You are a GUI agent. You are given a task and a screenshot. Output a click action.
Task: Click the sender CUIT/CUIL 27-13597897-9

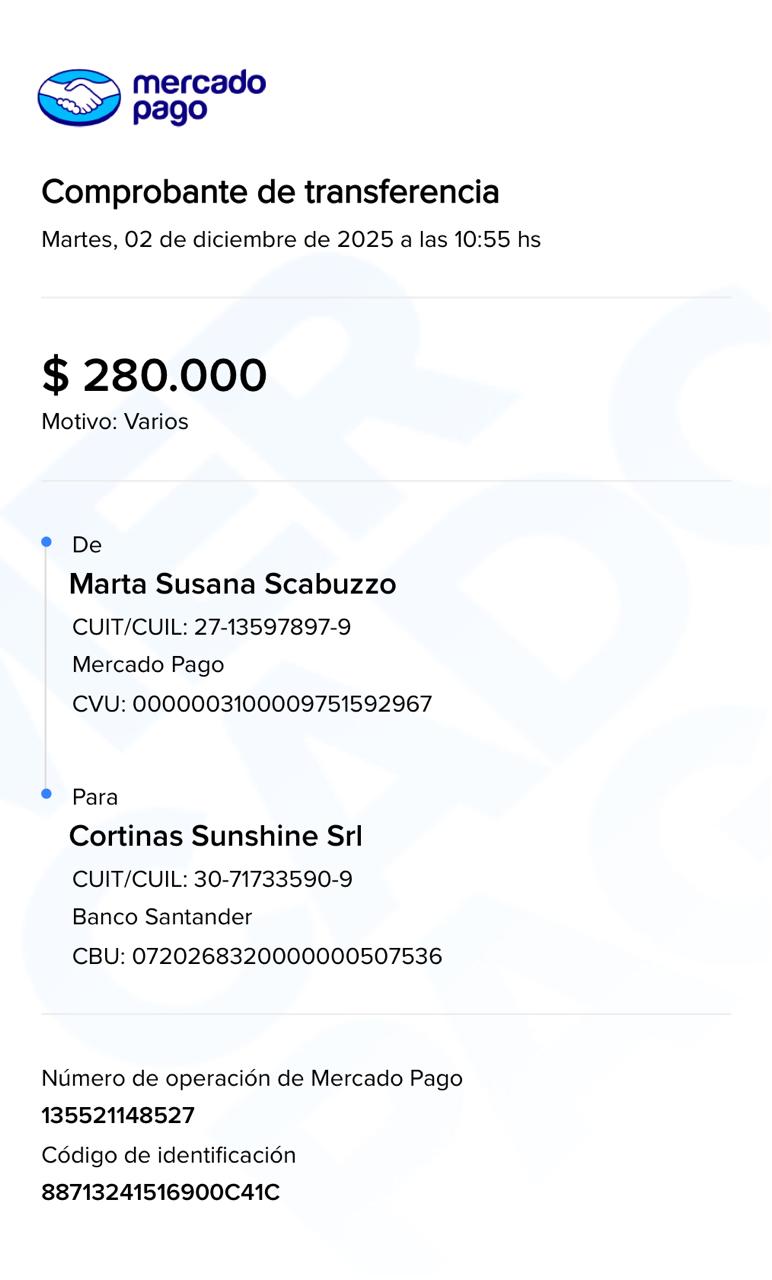211,628
